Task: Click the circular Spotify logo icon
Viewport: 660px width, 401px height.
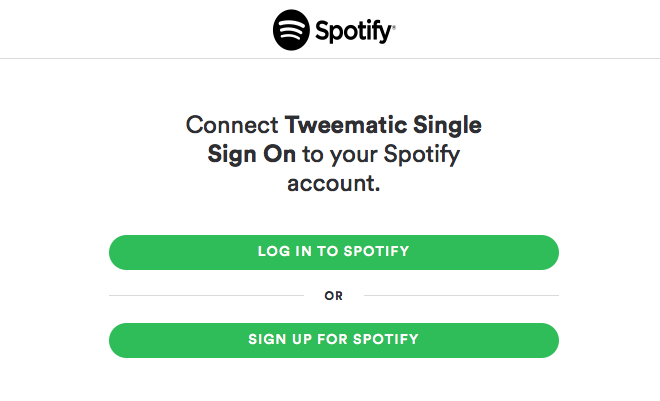Action: [291, 30]
